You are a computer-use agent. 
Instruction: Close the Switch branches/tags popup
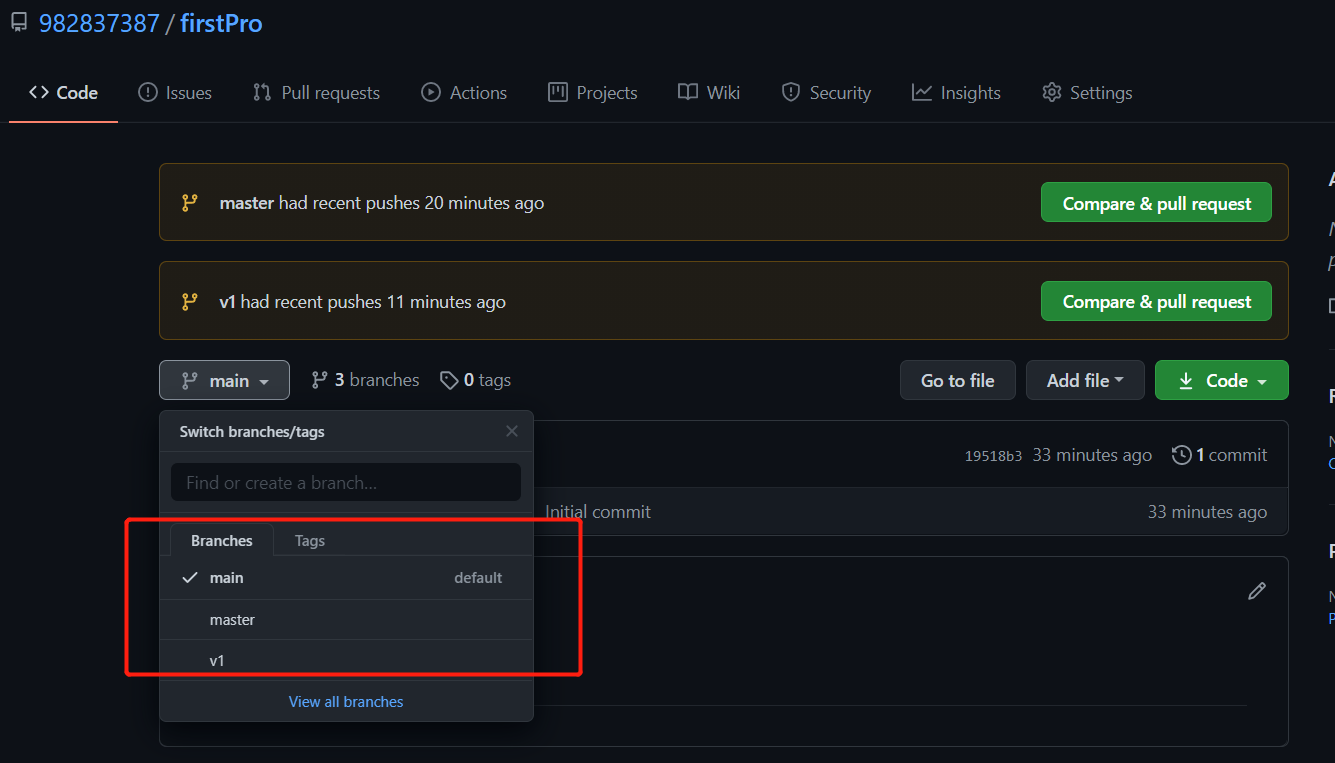[512, 432]
